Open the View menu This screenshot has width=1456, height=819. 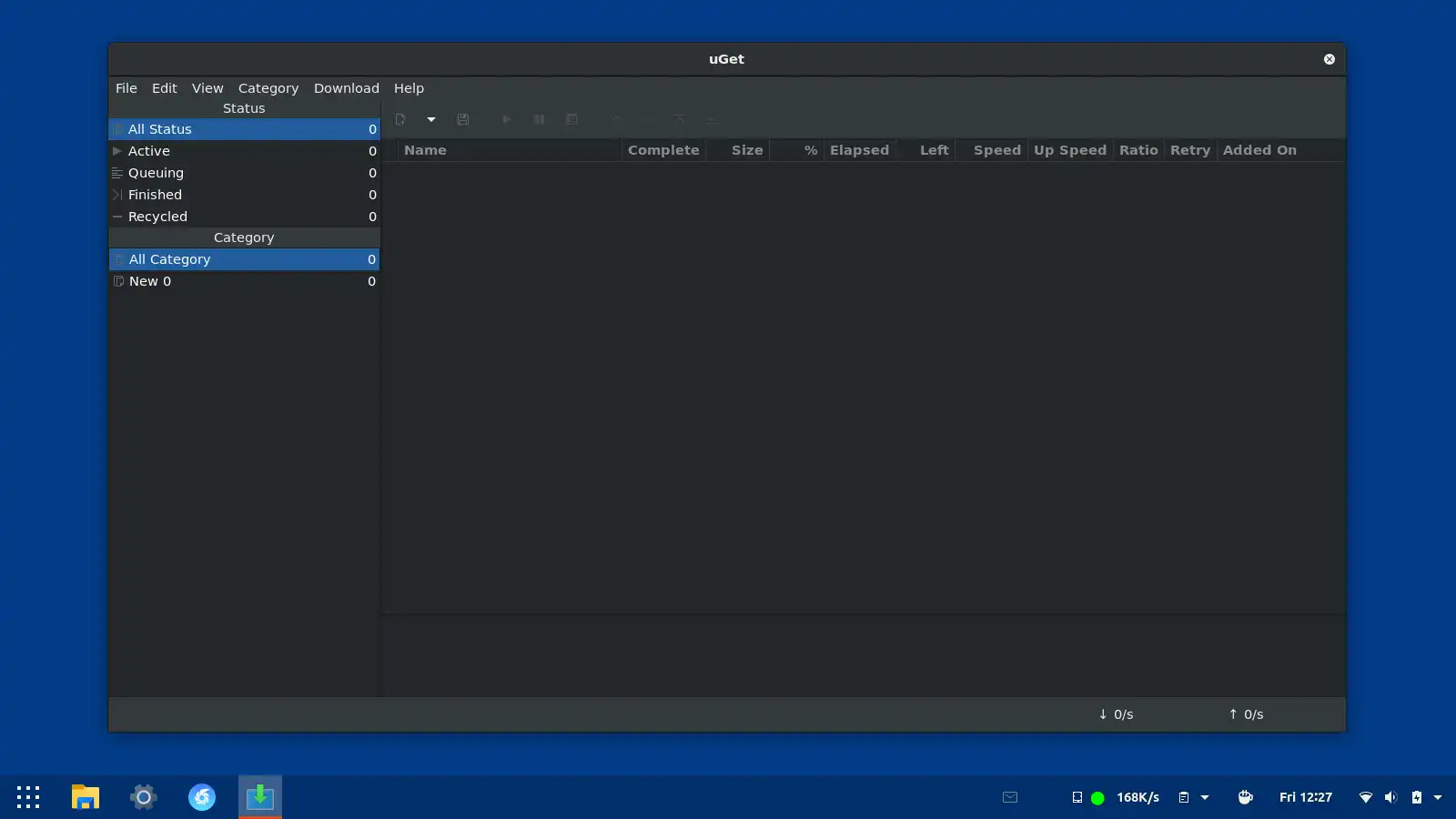[x=207, y=88]
